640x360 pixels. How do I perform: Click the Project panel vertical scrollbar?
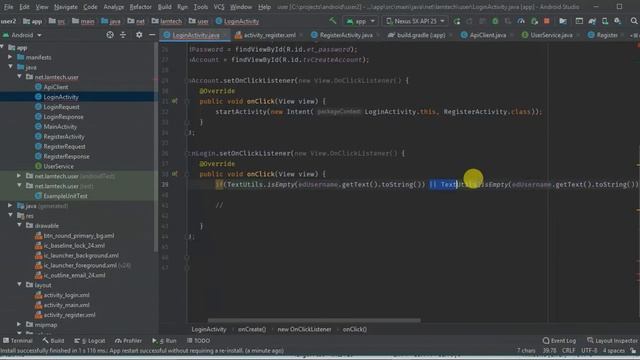click(156, 147)
